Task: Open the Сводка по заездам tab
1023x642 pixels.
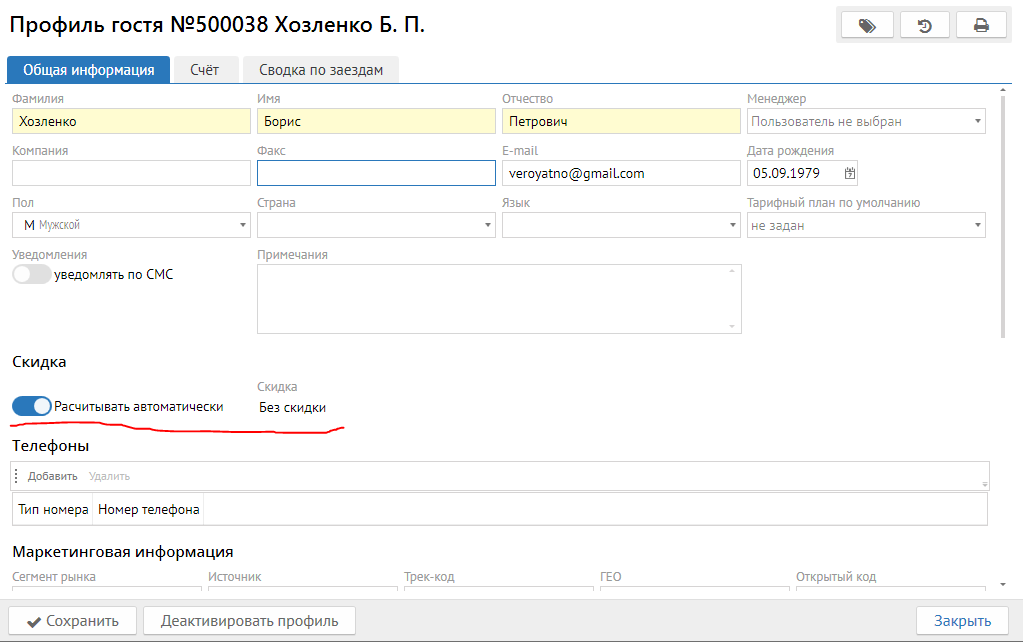Action: pyautogui.click(x=321, y=69)
